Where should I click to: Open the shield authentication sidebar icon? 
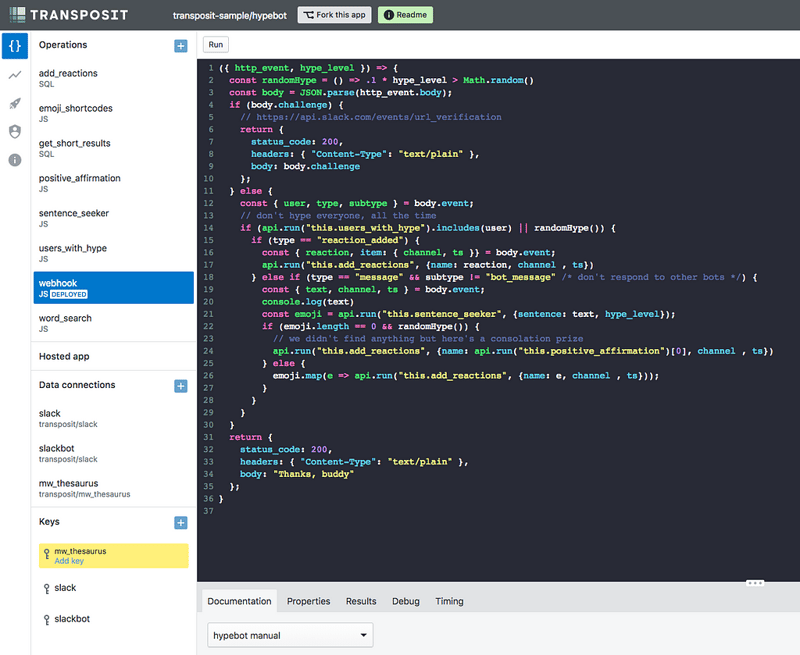pyautogui.click(x=15, y=132)
